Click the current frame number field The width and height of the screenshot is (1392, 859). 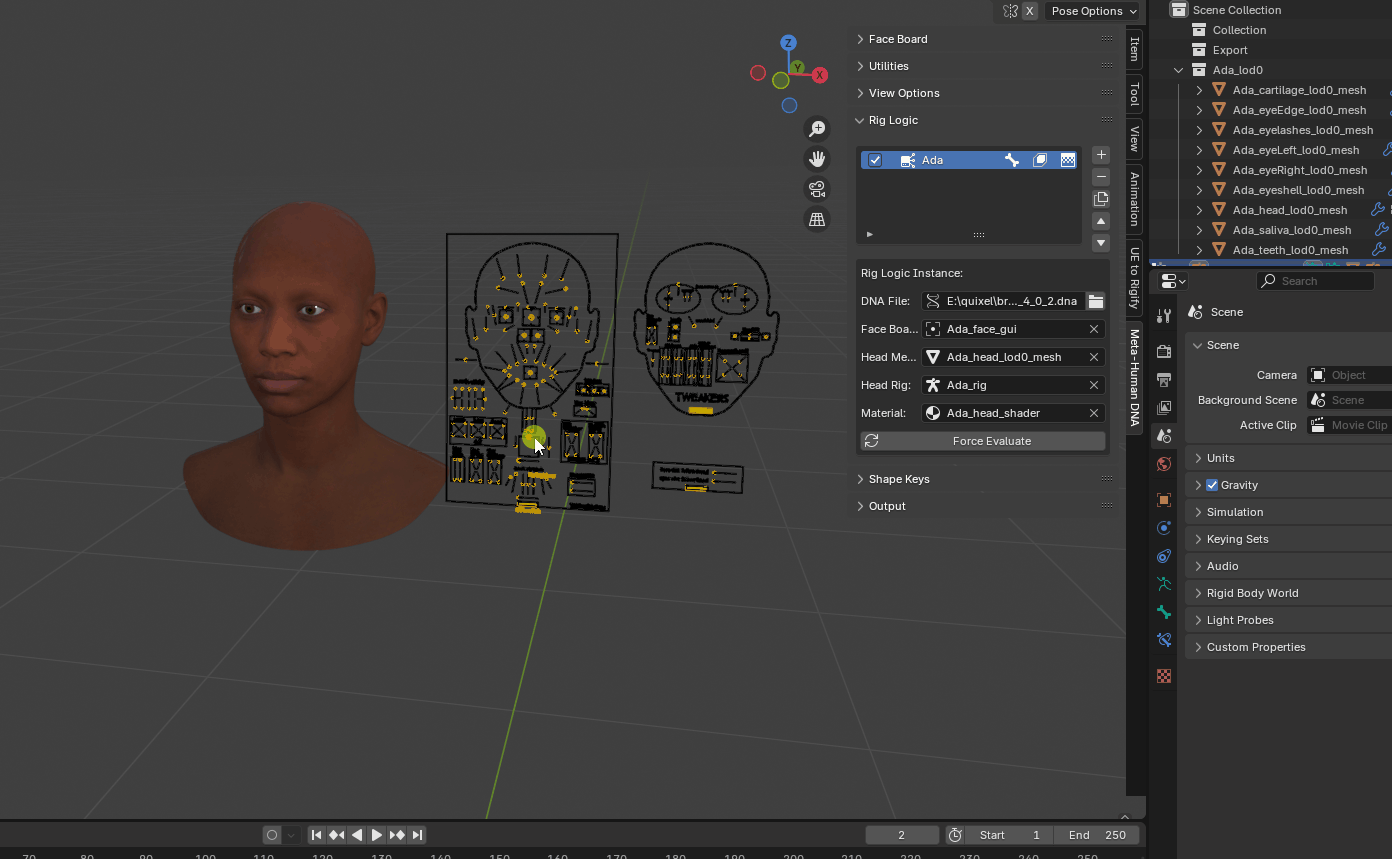(x=901, y=835)
